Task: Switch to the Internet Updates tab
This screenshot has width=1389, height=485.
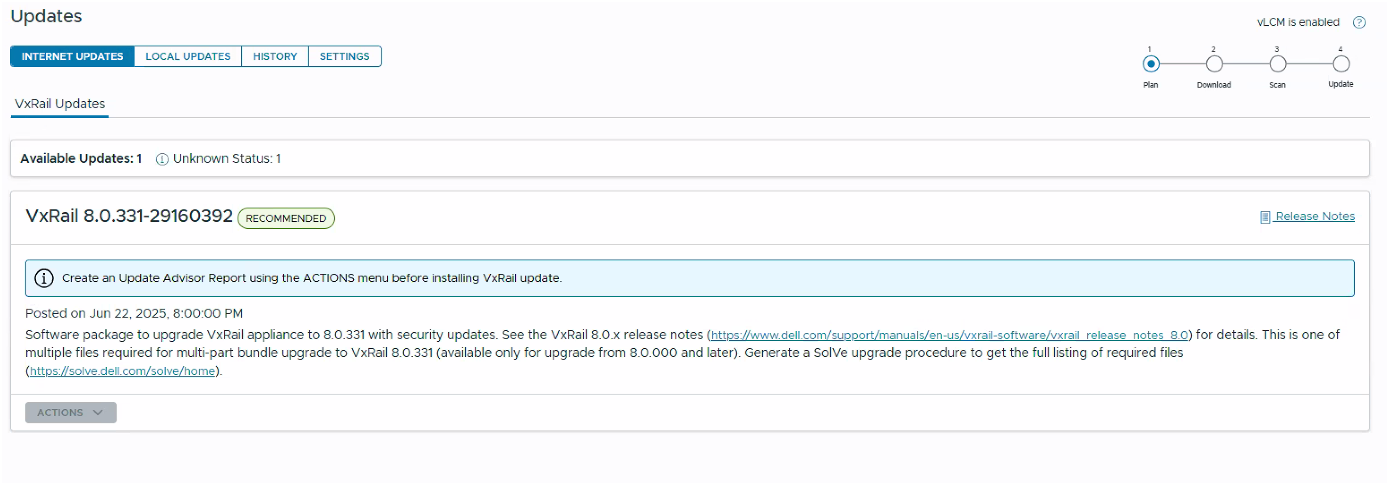Action: click(x=72, y=57)
